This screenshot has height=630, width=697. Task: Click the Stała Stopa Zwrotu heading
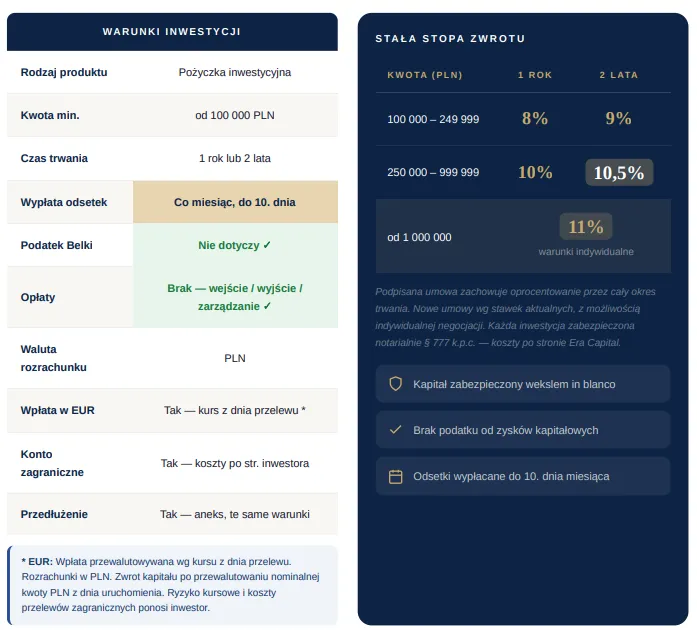pos(450,39)
